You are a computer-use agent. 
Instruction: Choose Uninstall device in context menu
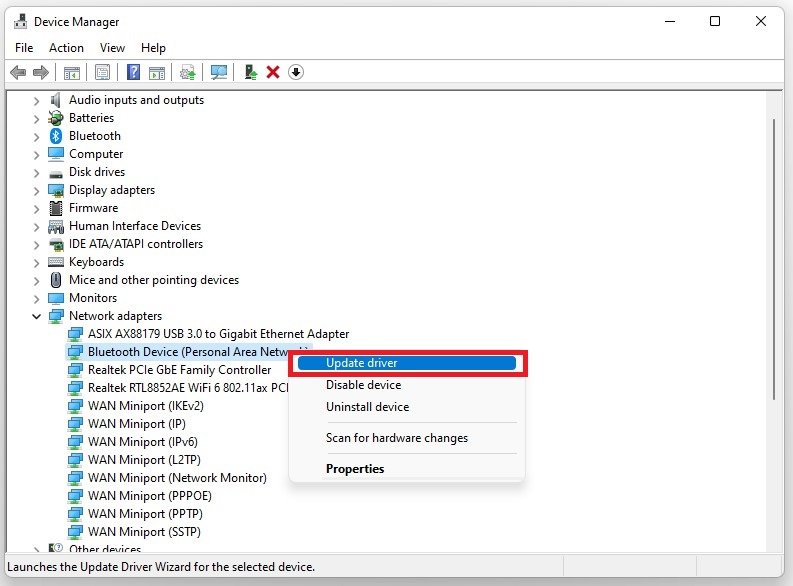coord(367,407)
